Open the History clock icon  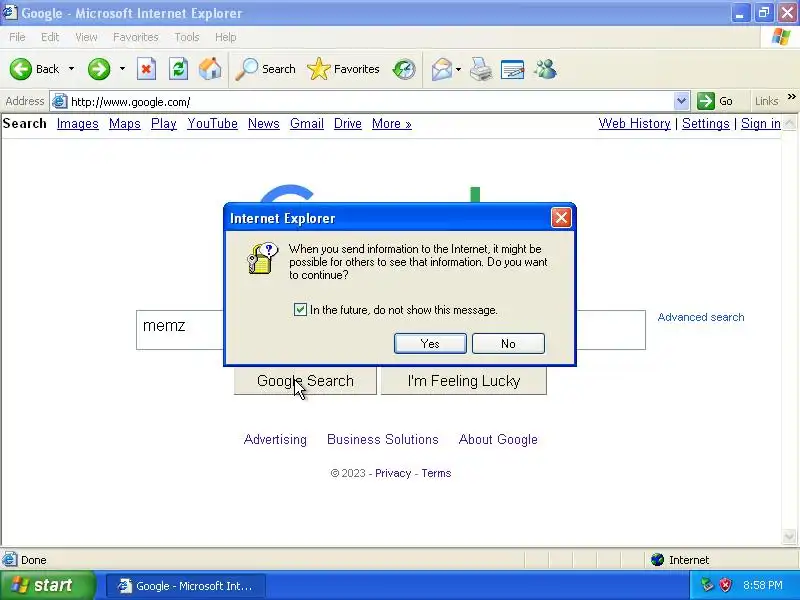pos(404,69)
